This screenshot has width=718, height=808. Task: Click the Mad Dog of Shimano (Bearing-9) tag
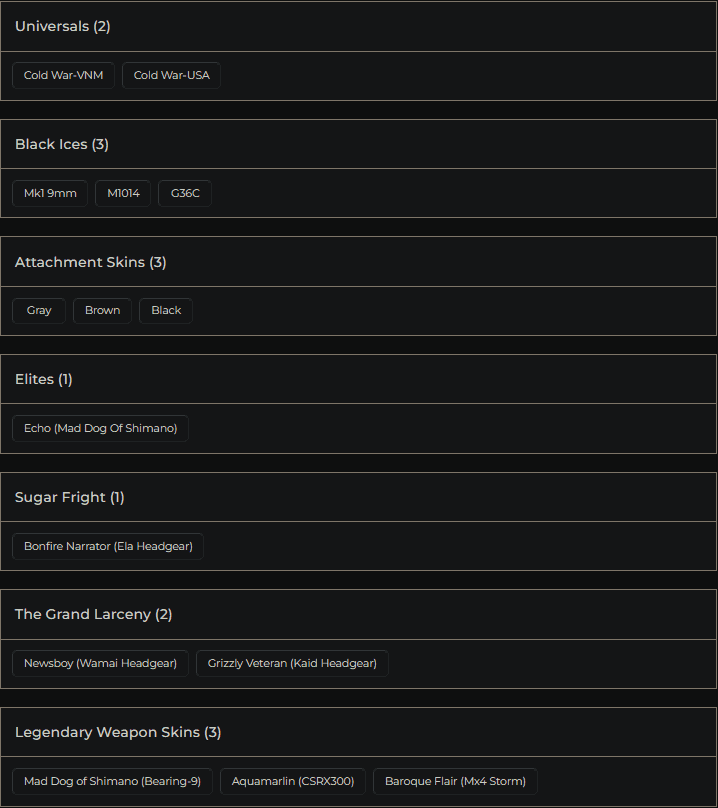point(112,781)
